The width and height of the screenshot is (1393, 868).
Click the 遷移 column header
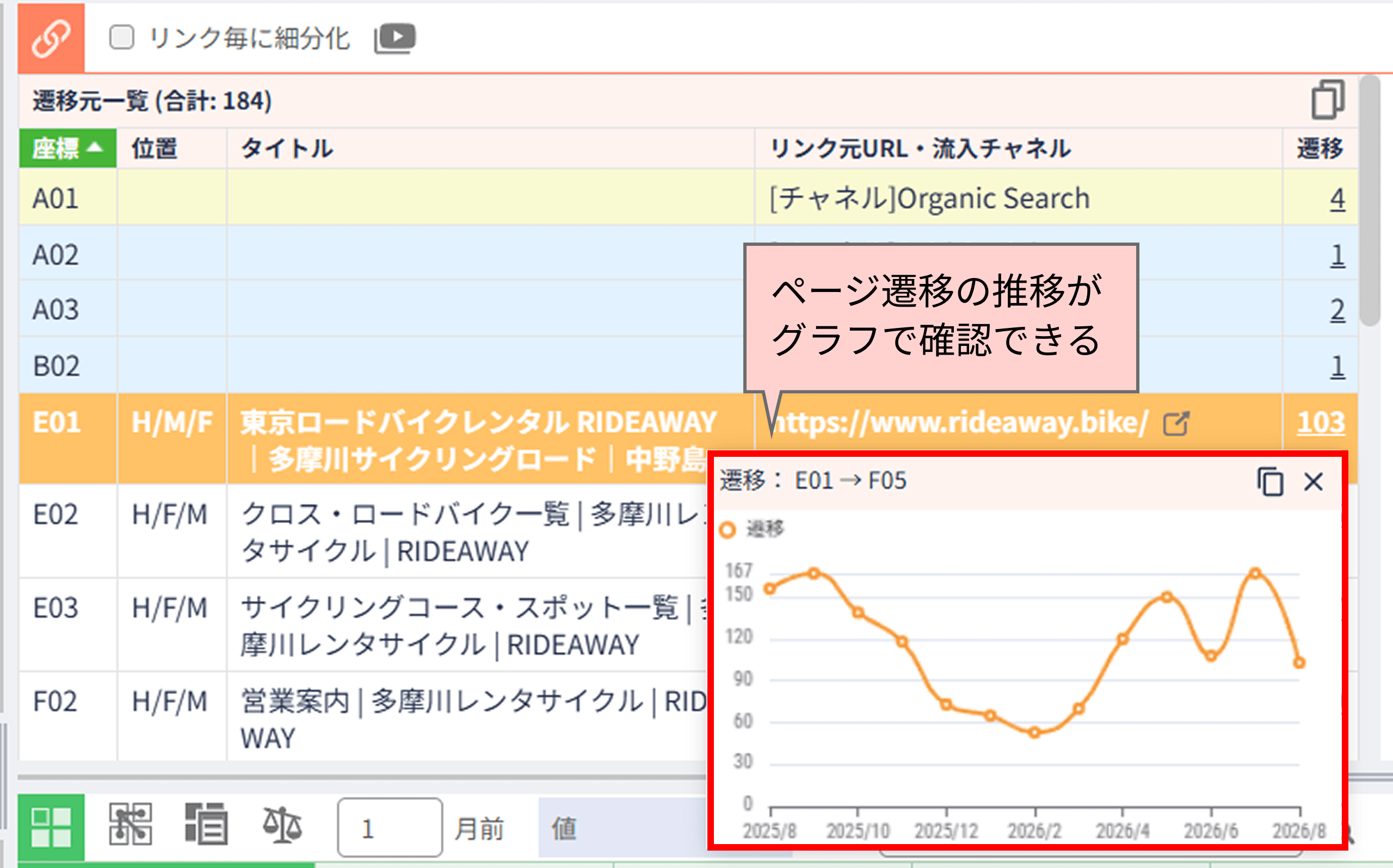coord(1320,148)
